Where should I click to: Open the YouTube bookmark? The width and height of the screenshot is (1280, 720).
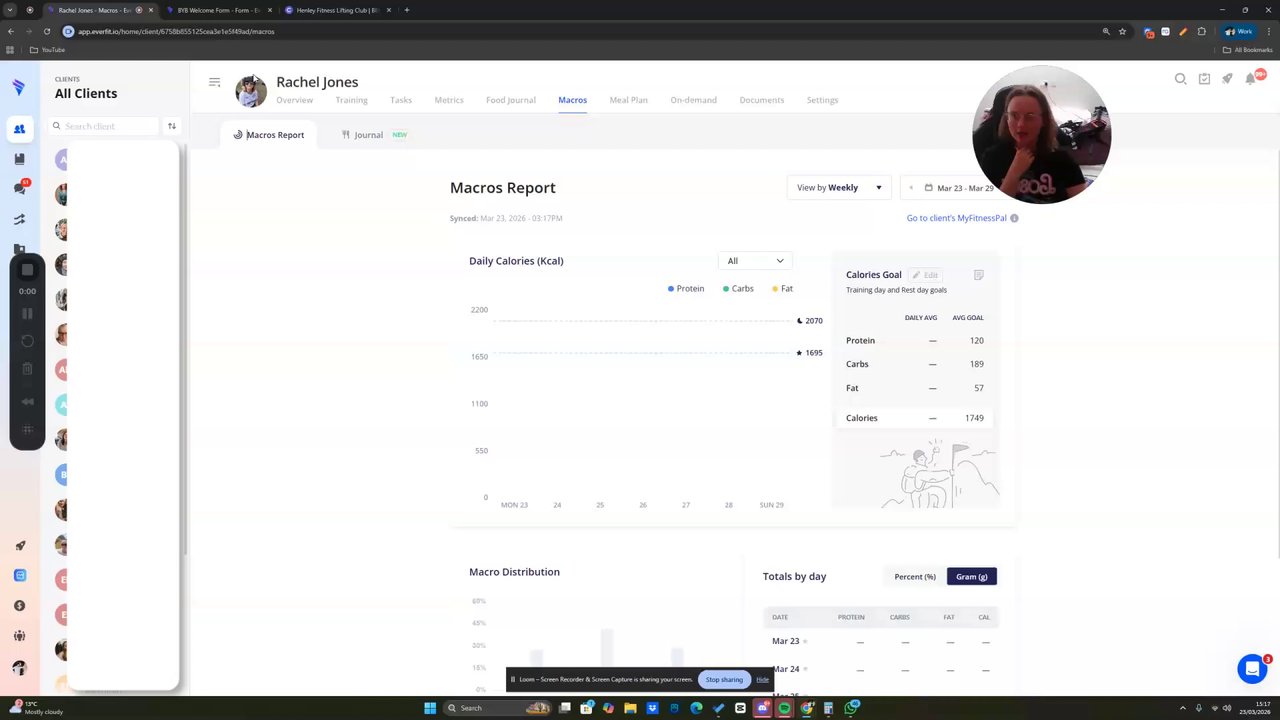48,50
